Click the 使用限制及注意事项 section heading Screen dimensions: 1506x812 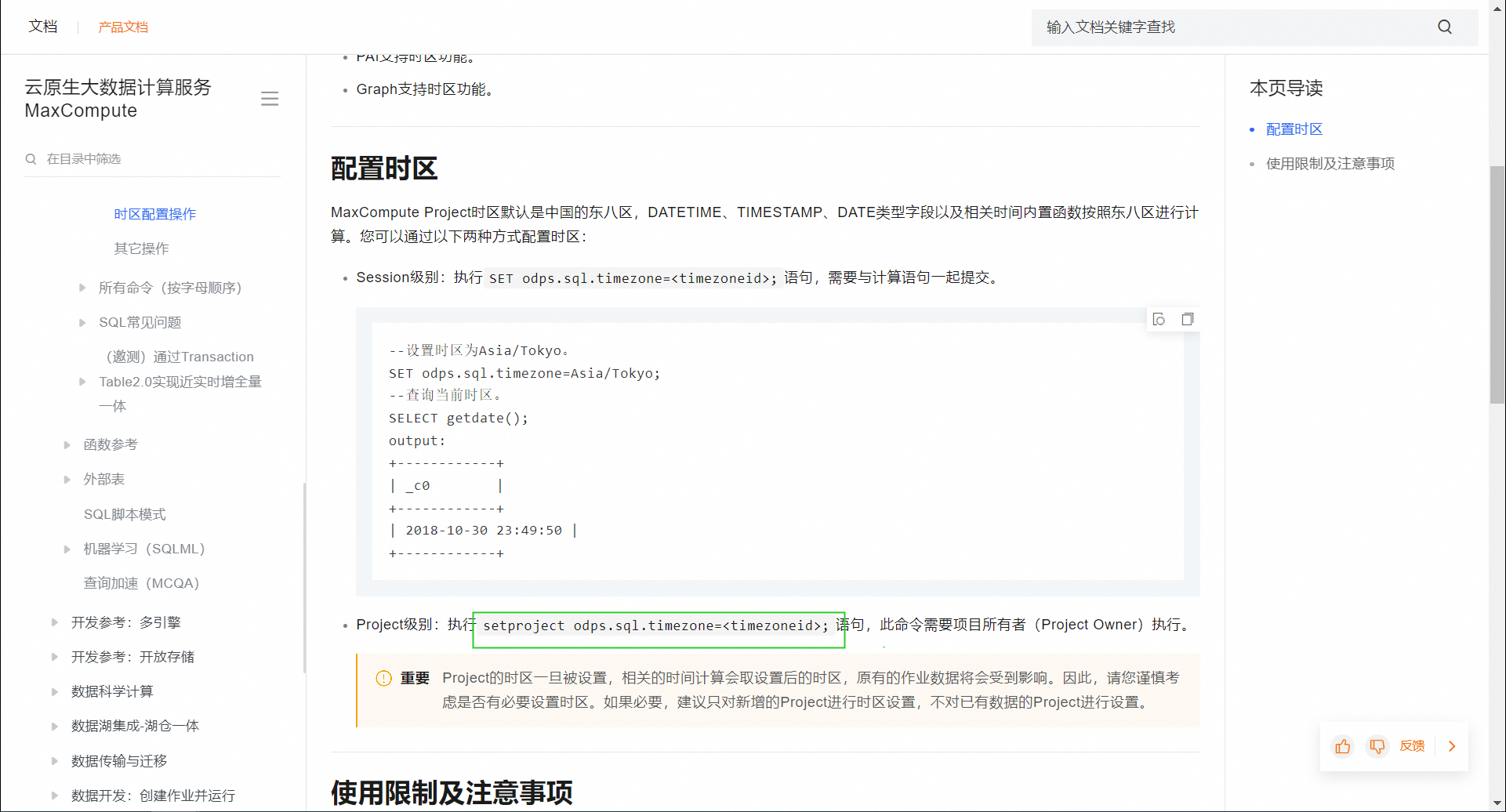[x=452, y=792]
